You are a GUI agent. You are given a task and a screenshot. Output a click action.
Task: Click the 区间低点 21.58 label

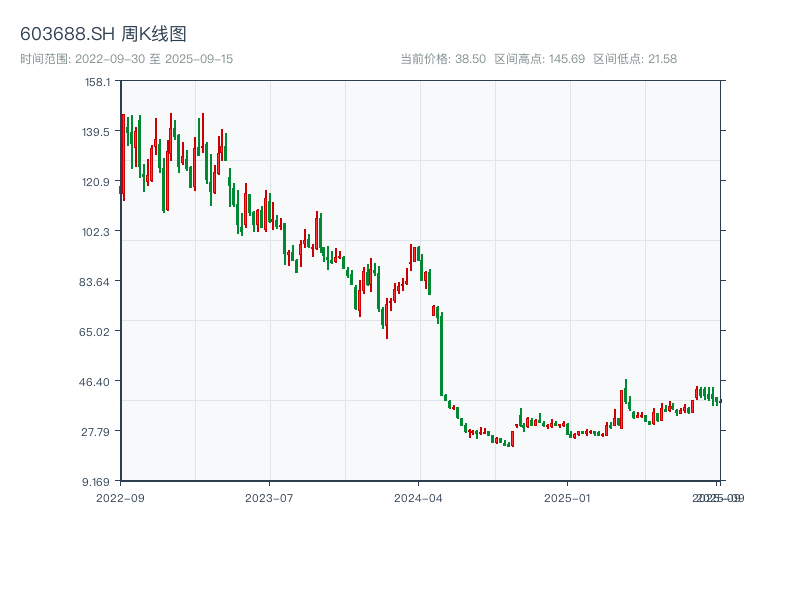[x=635, y=59]
